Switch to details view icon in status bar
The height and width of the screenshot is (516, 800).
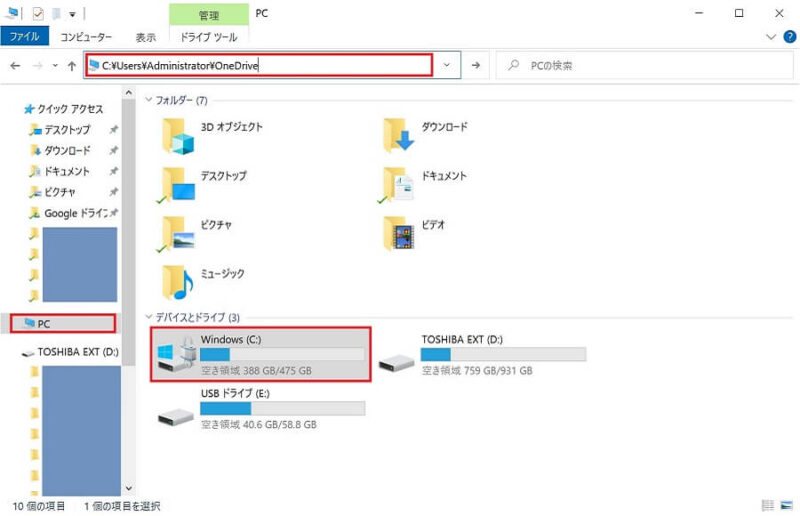[767, 505]
